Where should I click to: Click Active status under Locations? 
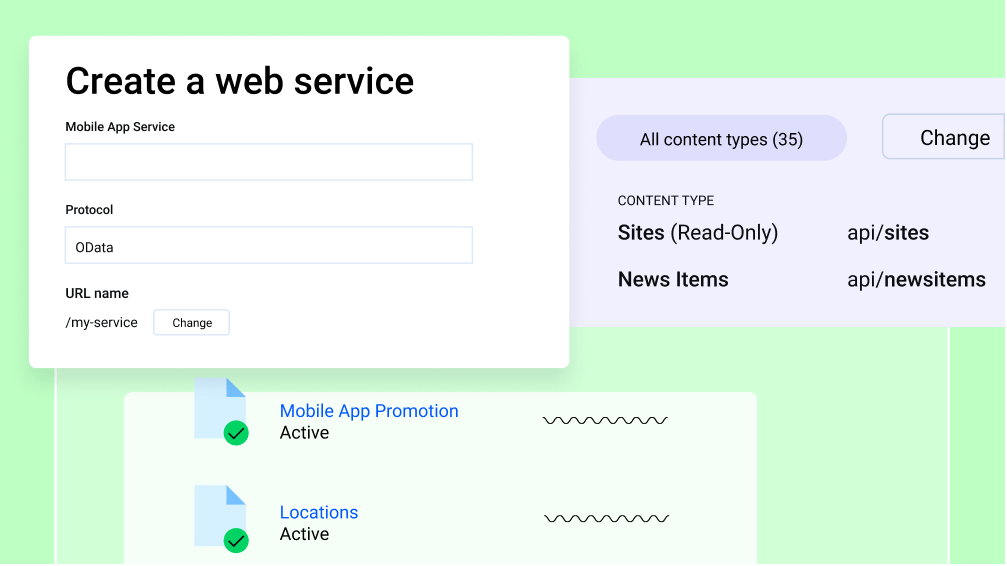(x=304, y=535)
